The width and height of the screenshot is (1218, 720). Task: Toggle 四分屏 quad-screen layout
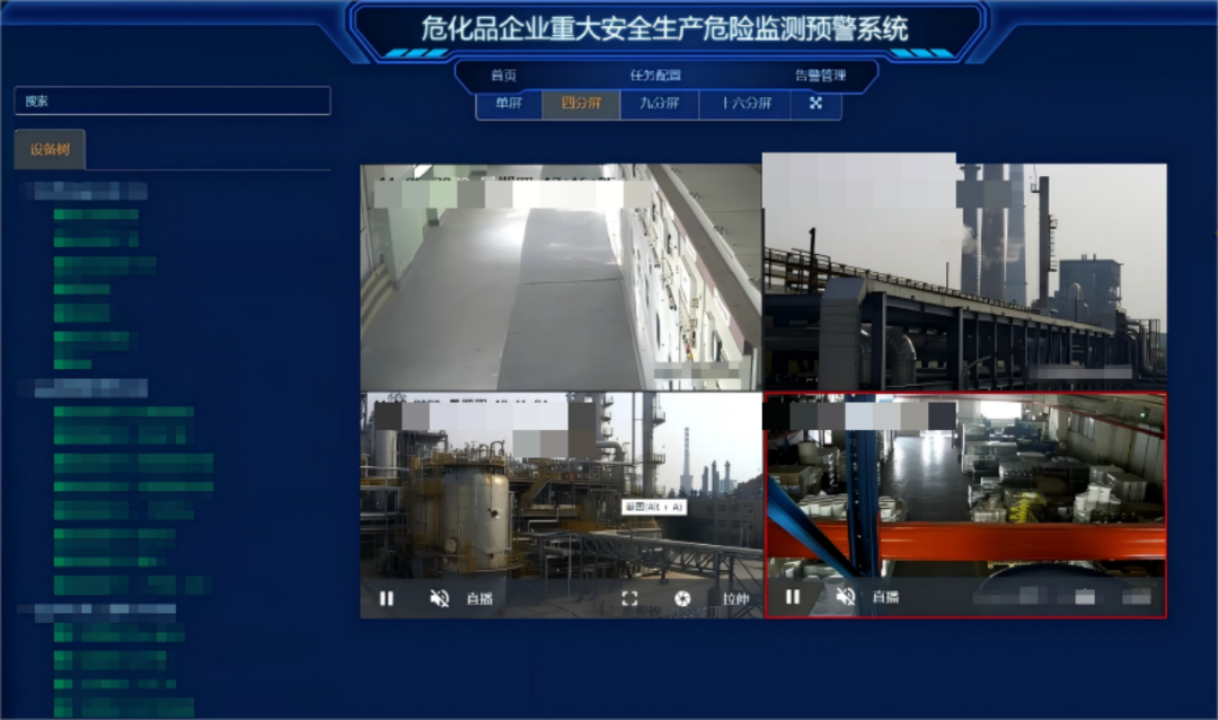pyautogui.click(x=578, y=104)
